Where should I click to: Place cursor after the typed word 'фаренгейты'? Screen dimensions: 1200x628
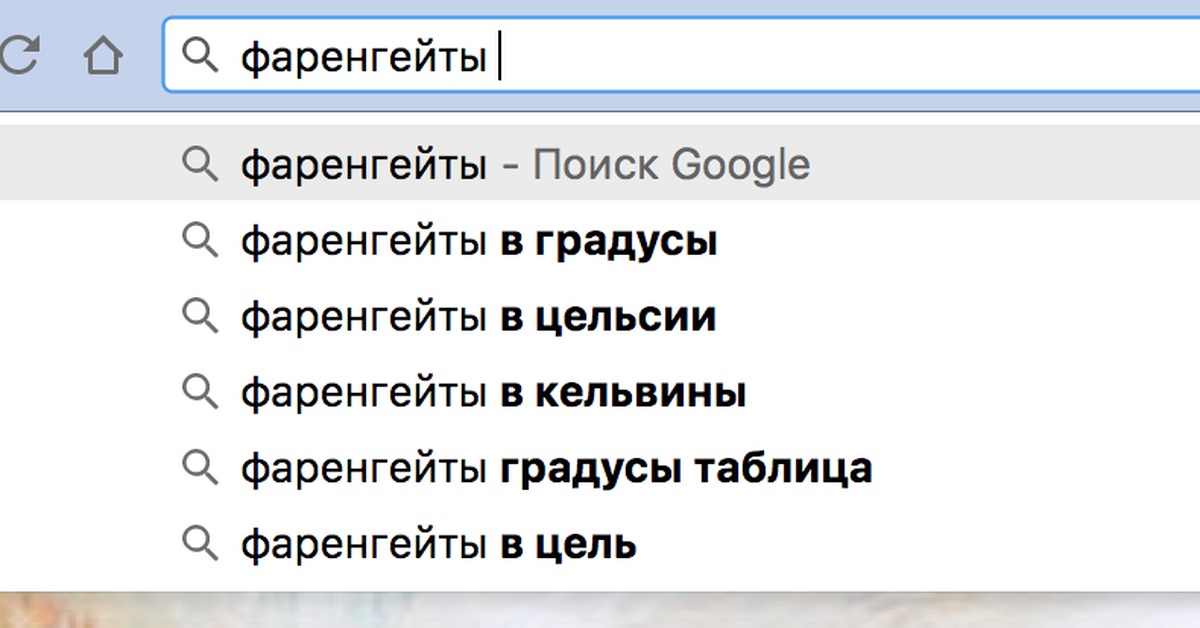500,56
